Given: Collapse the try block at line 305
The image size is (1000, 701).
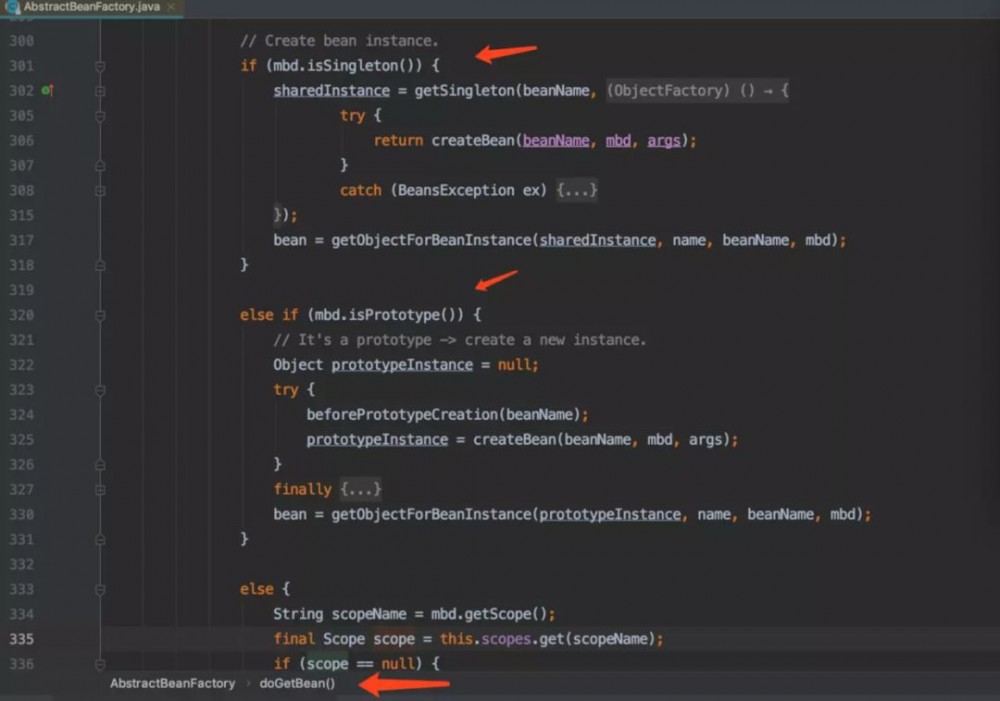Looking at the screenshot, I should 100,116.
